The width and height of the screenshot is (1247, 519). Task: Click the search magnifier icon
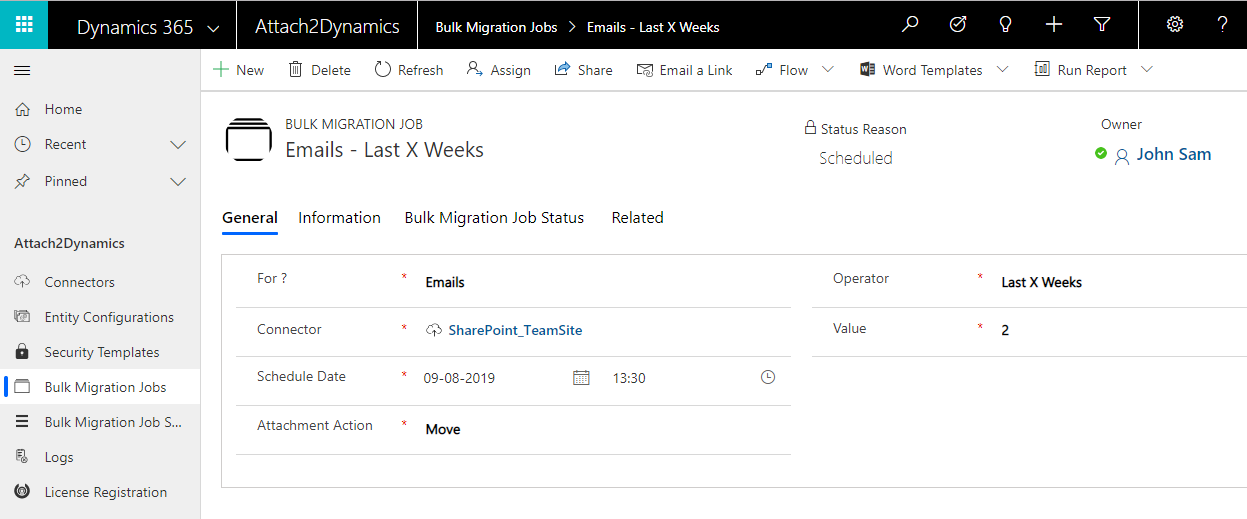pos(910,25)
